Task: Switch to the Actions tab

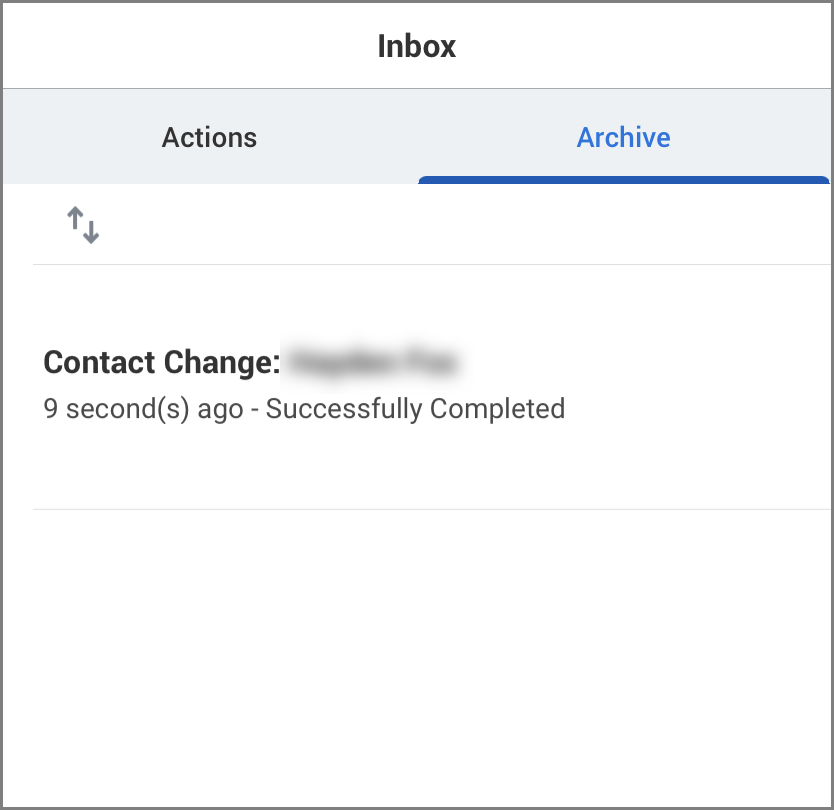Action: coord(209,137)
